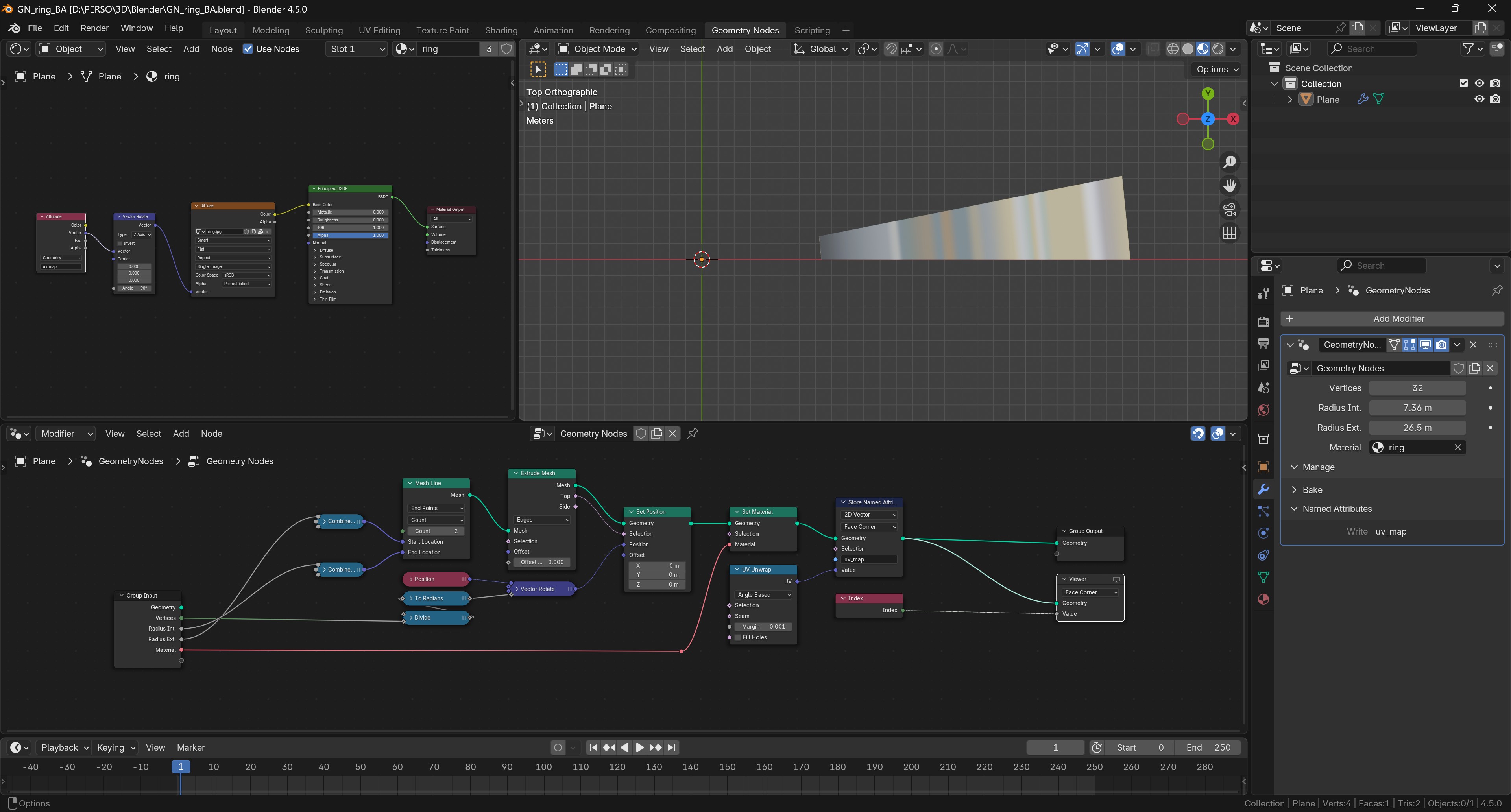This screenshot has width=1511, height=812.
Task: Toggle Collection exclude checkbox in outliner
Action: [x=1463, y=83]
